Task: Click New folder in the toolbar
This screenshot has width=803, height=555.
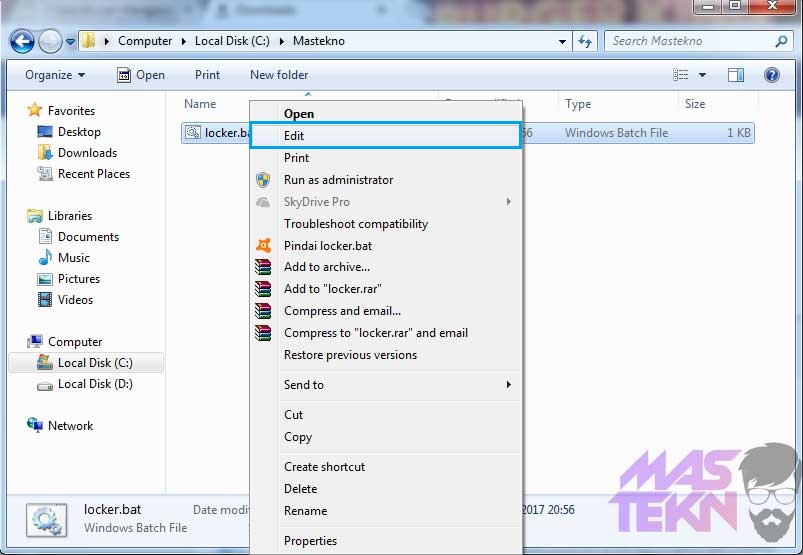Action: [279, 75]
